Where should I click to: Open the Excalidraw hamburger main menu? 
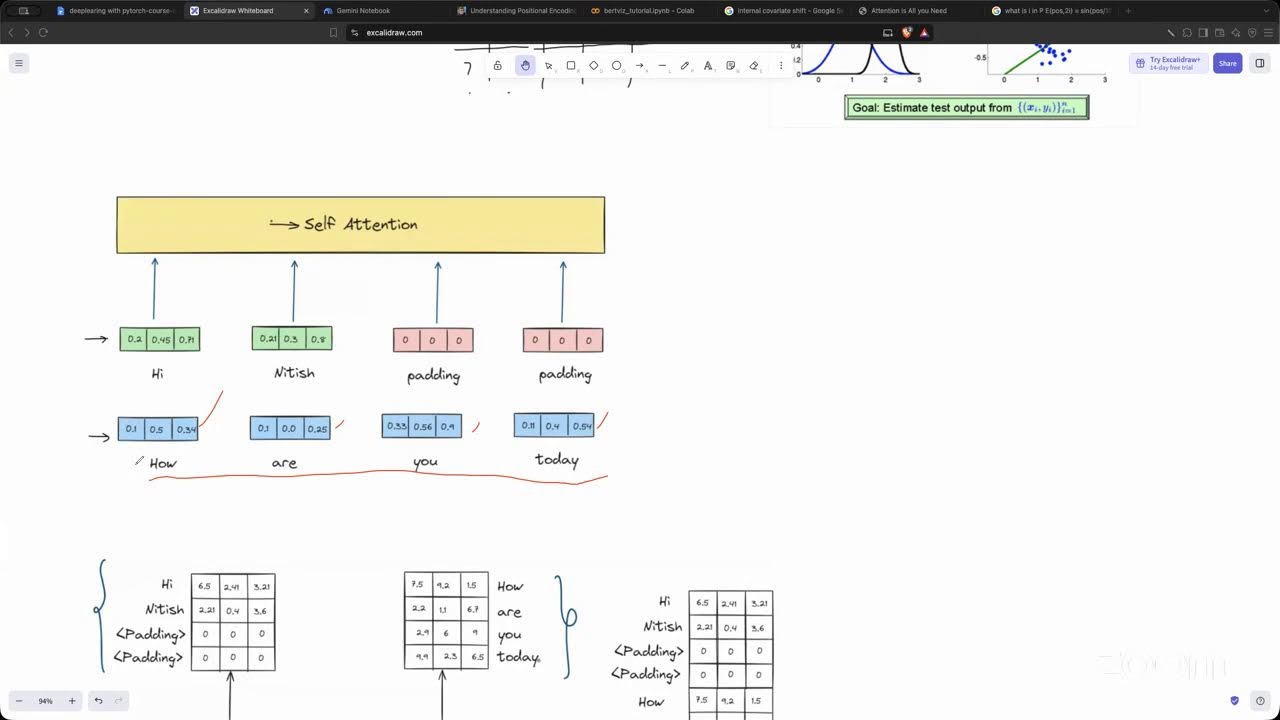pyautogui.click(x=18, y=63)
